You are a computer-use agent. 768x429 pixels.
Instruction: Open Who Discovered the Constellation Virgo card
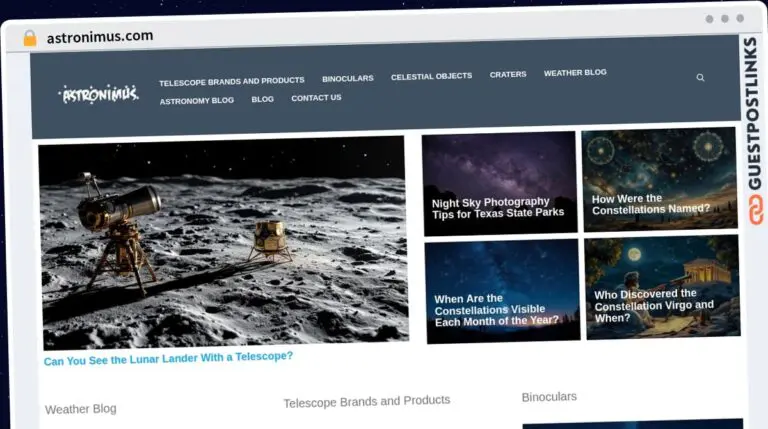click(x=663, y=287)
